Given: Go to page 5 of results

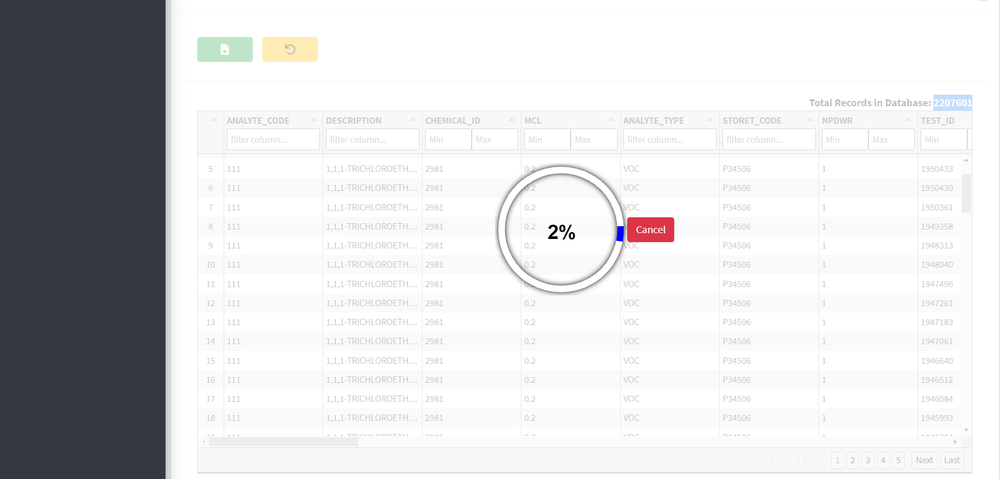Looking at the screenshot, I should coord(898,460).
